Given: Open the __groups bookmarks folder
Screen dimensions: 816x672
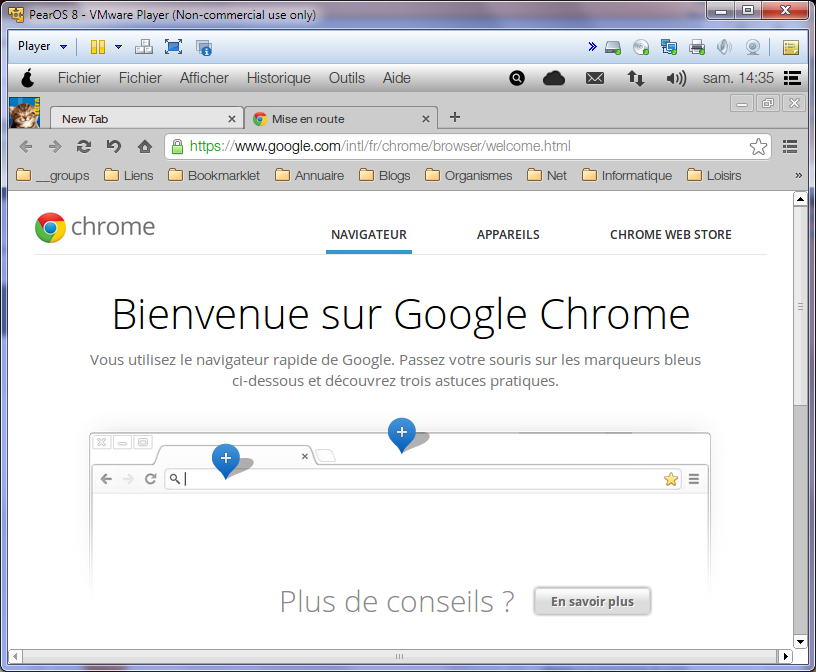Looking at the screenshot, I should point(53,175).
